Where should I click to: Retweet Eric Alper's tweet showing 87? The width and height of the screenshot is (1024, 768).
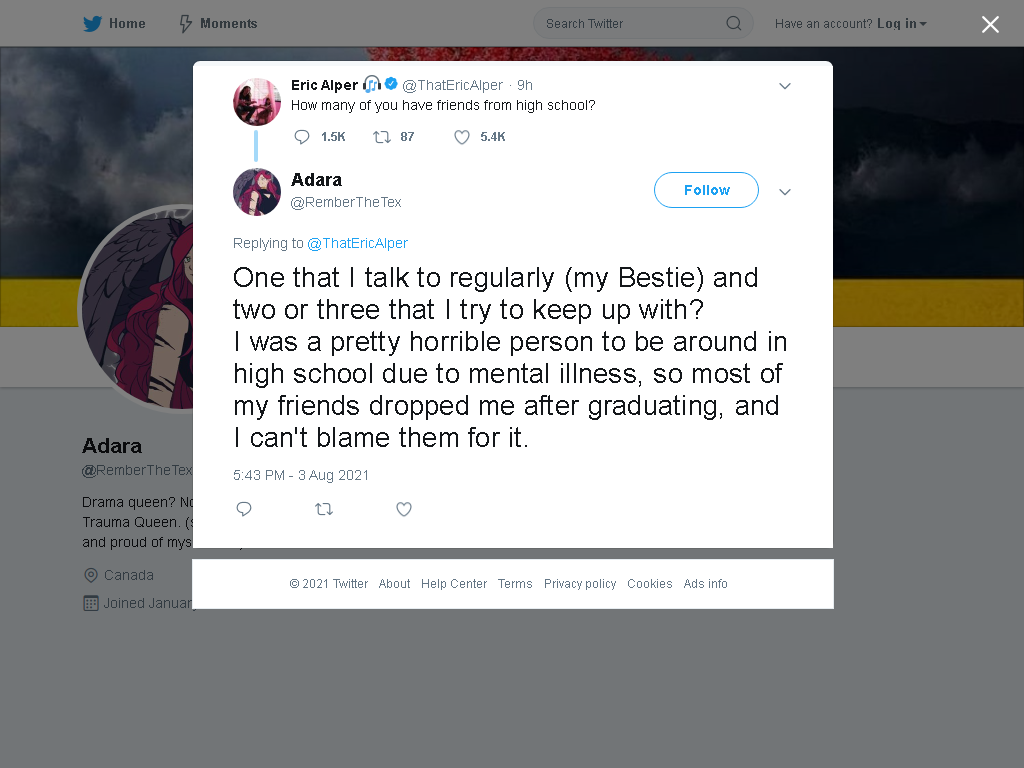coord(382,136)
